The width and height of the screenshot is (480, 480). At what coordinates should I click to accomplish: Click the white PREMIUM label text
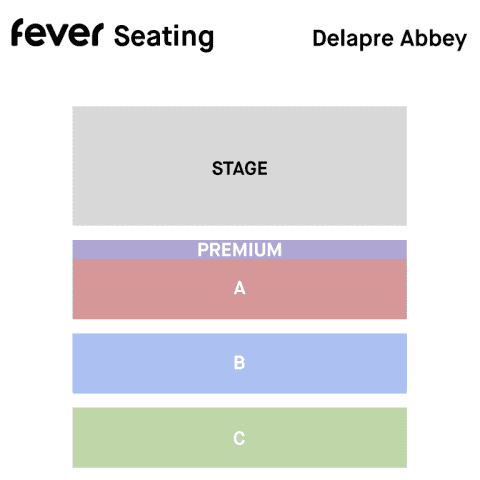point(240,250)
